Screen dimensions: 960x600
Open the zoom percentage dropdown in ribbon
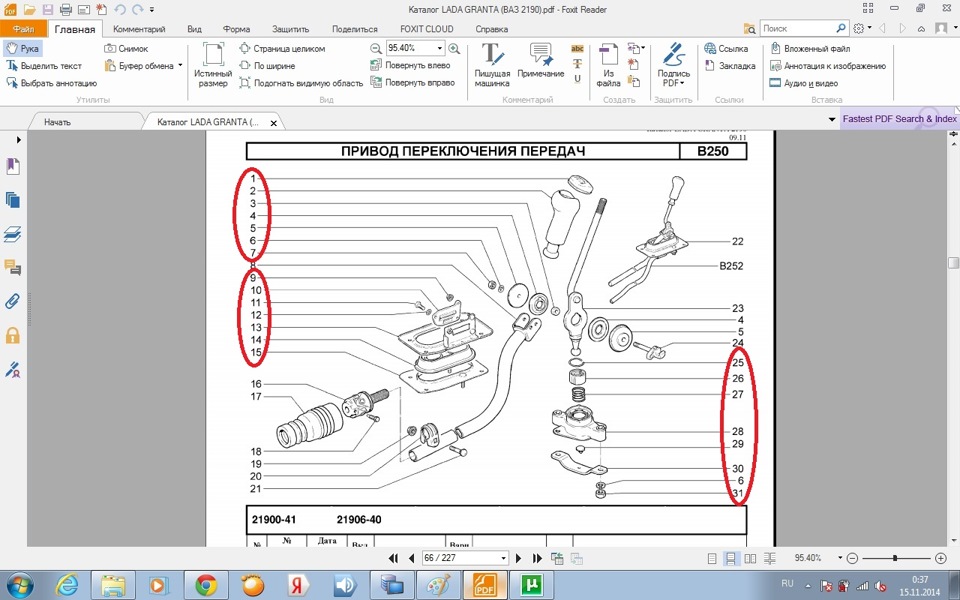click(440, 48)
